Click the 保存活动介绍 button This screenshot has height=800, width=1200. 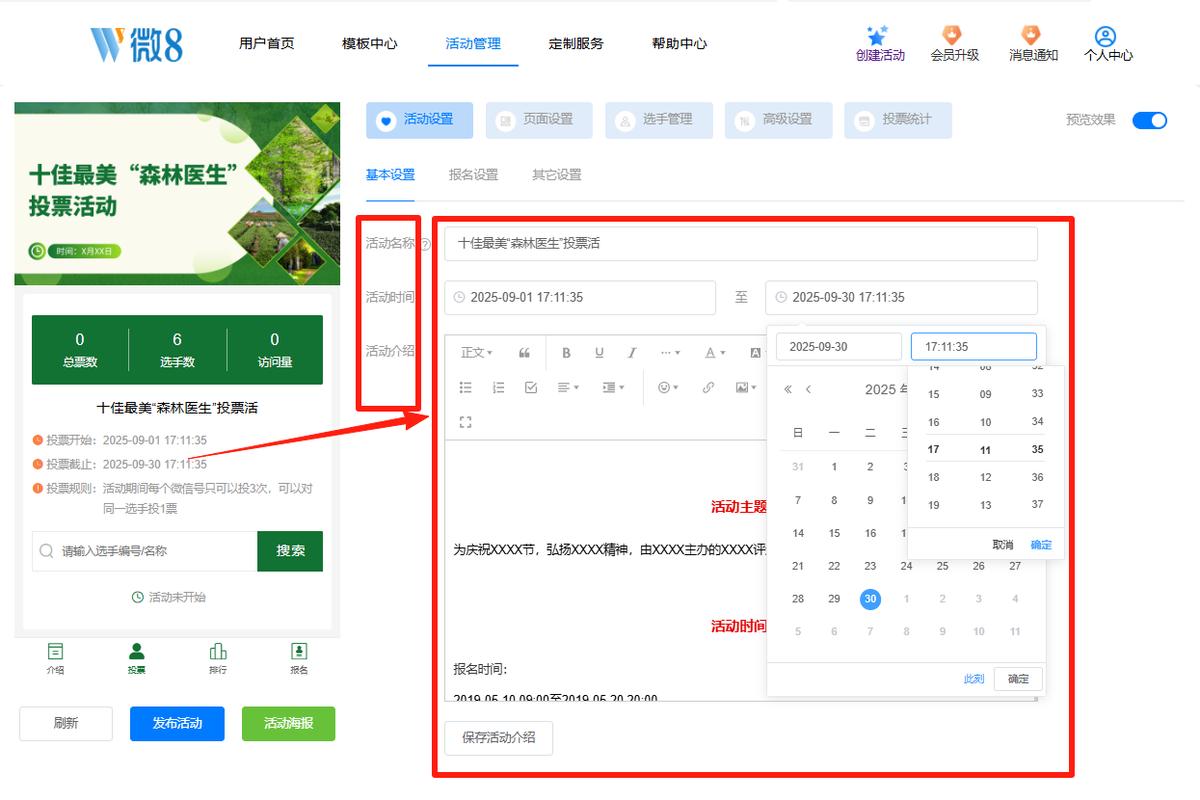(x=498, y=738)
